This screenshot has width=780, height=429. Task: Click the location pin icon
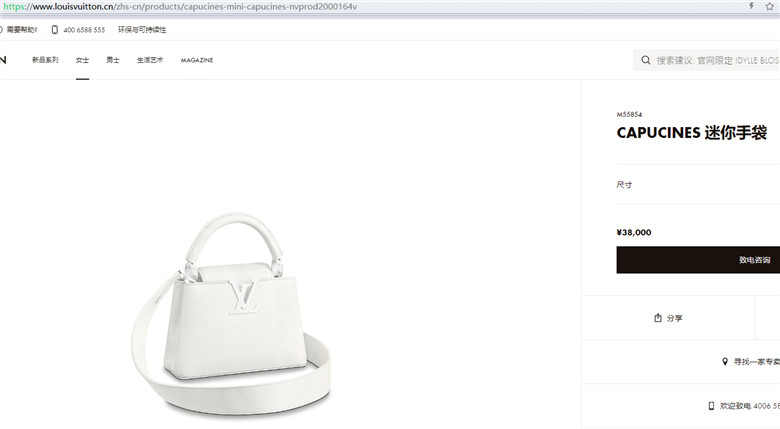(725, 362)
